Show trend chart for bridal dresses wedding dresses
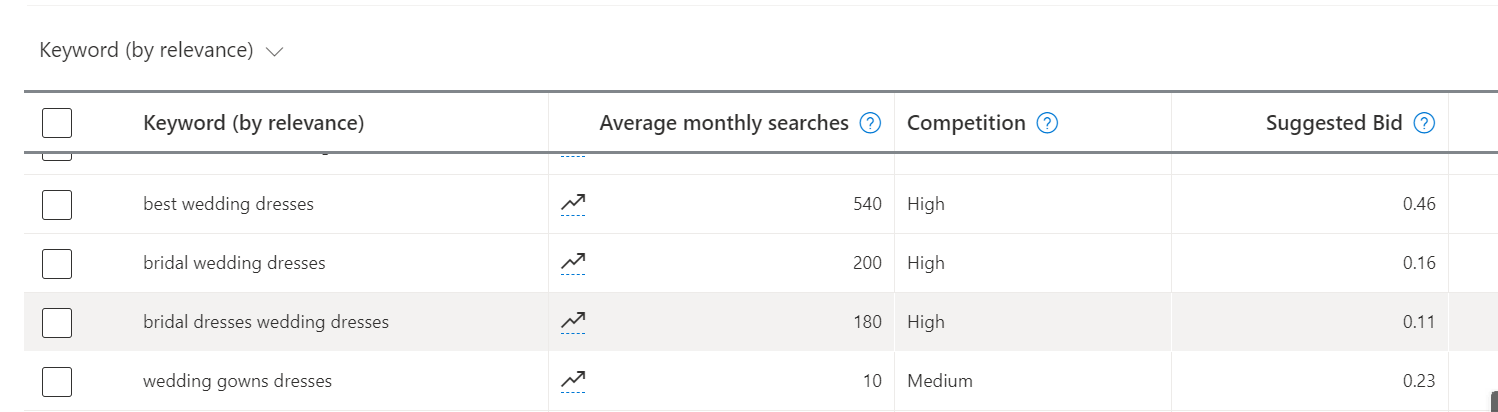This screenshot has height=412, width=1498. coord(573,322)
